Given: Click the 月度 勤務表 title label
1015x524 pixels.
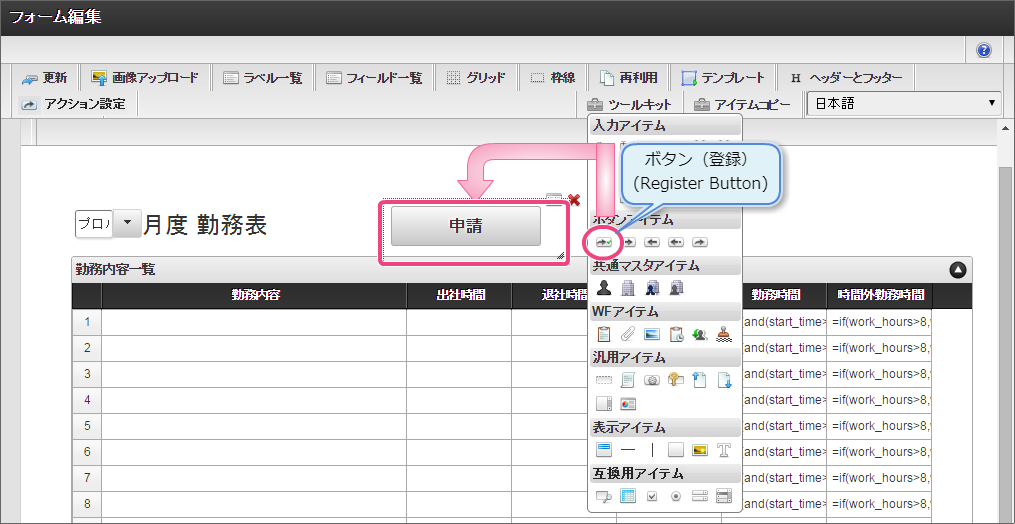Looking at the screenshot, I should (x=205, y=224).
